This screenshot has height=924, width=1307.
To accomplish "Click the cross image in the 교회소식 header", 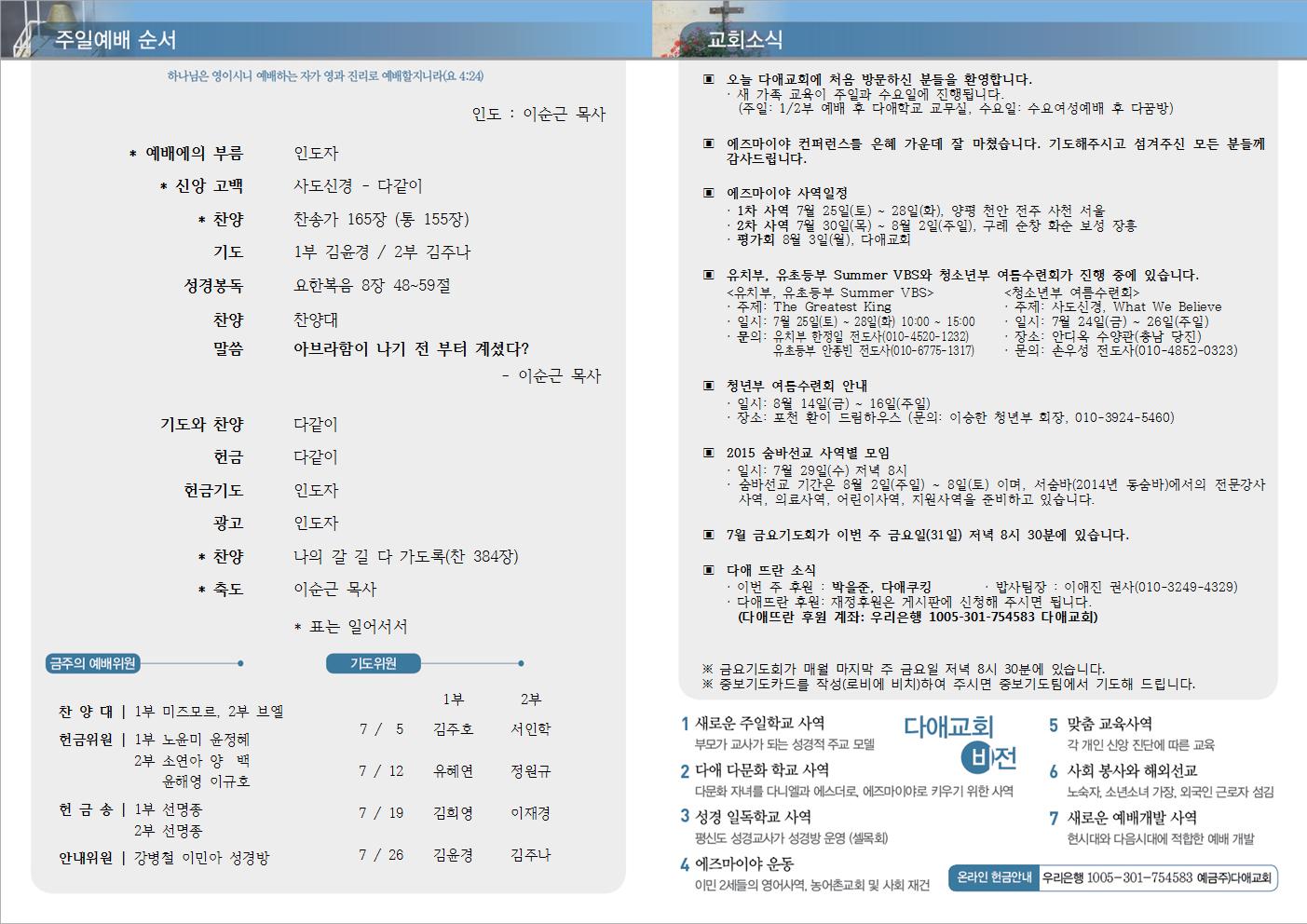I will coord(725,22).
